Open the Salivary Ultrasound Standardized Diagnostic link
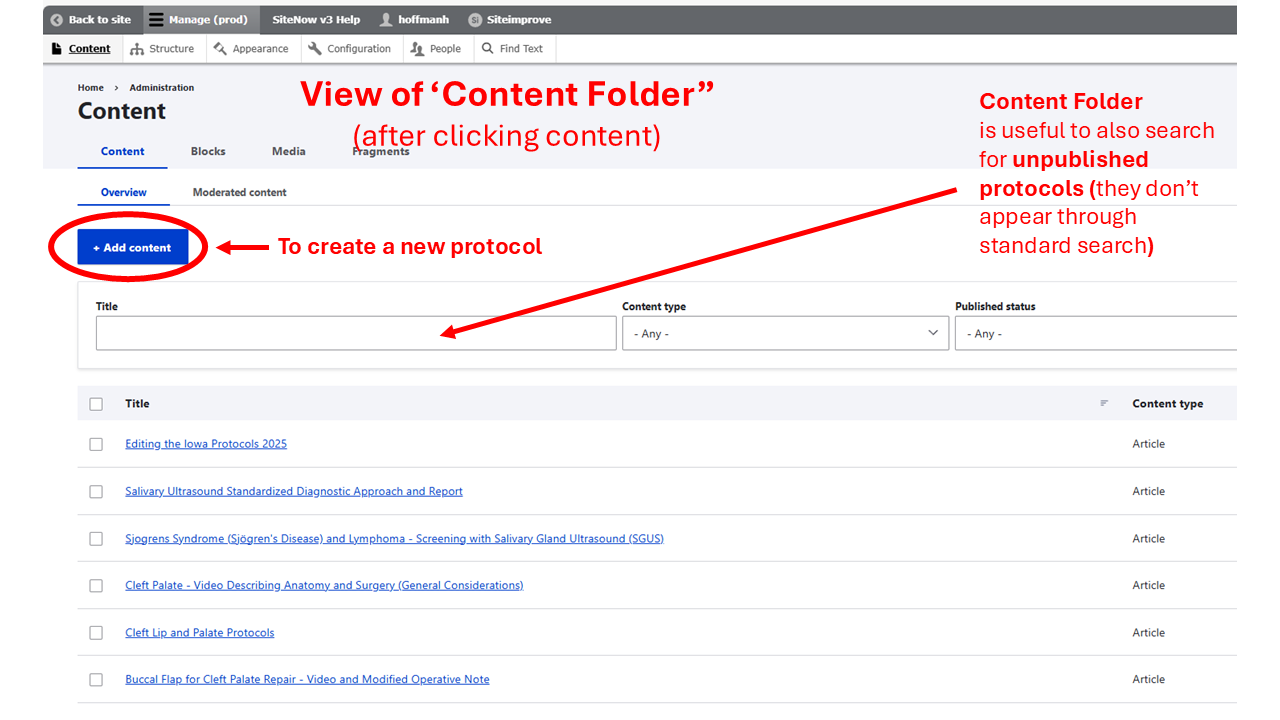 click(x=293, y=491)
